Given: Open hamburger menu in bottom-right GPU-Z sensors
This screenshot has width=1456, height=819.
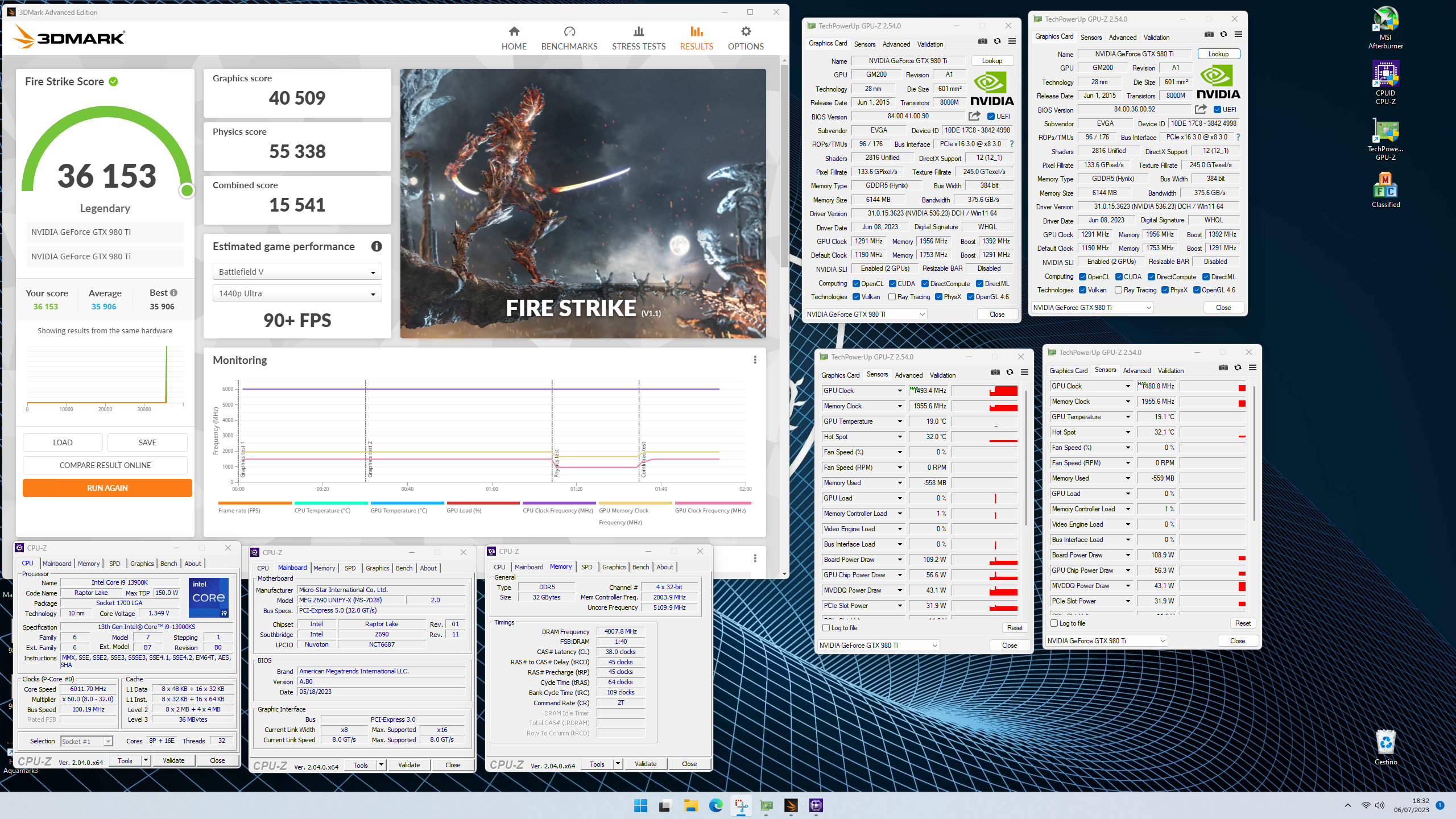Looking at the screenshot, I should (x=1252, y=367).
